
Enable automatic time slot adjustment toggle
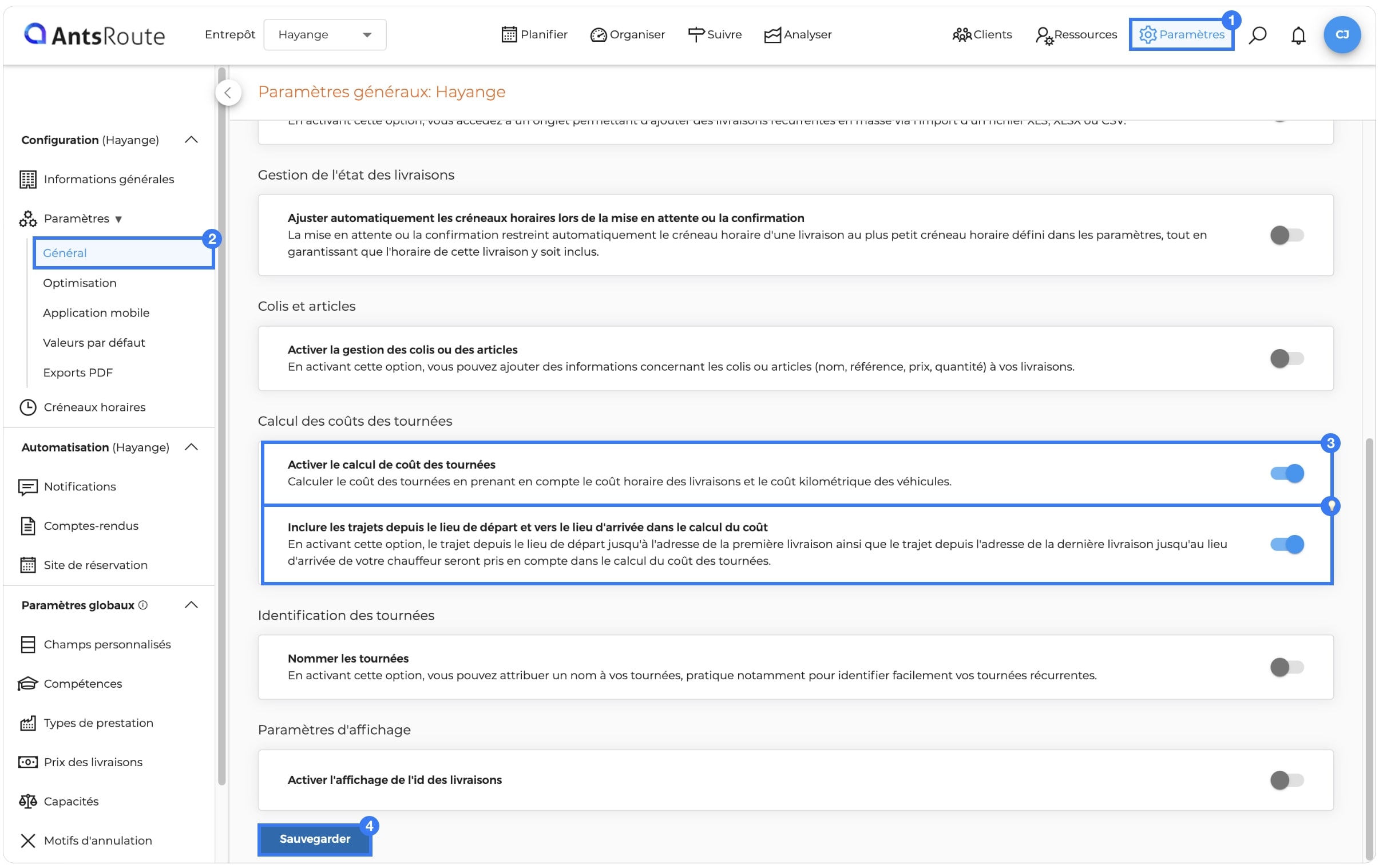point(1286,235)
